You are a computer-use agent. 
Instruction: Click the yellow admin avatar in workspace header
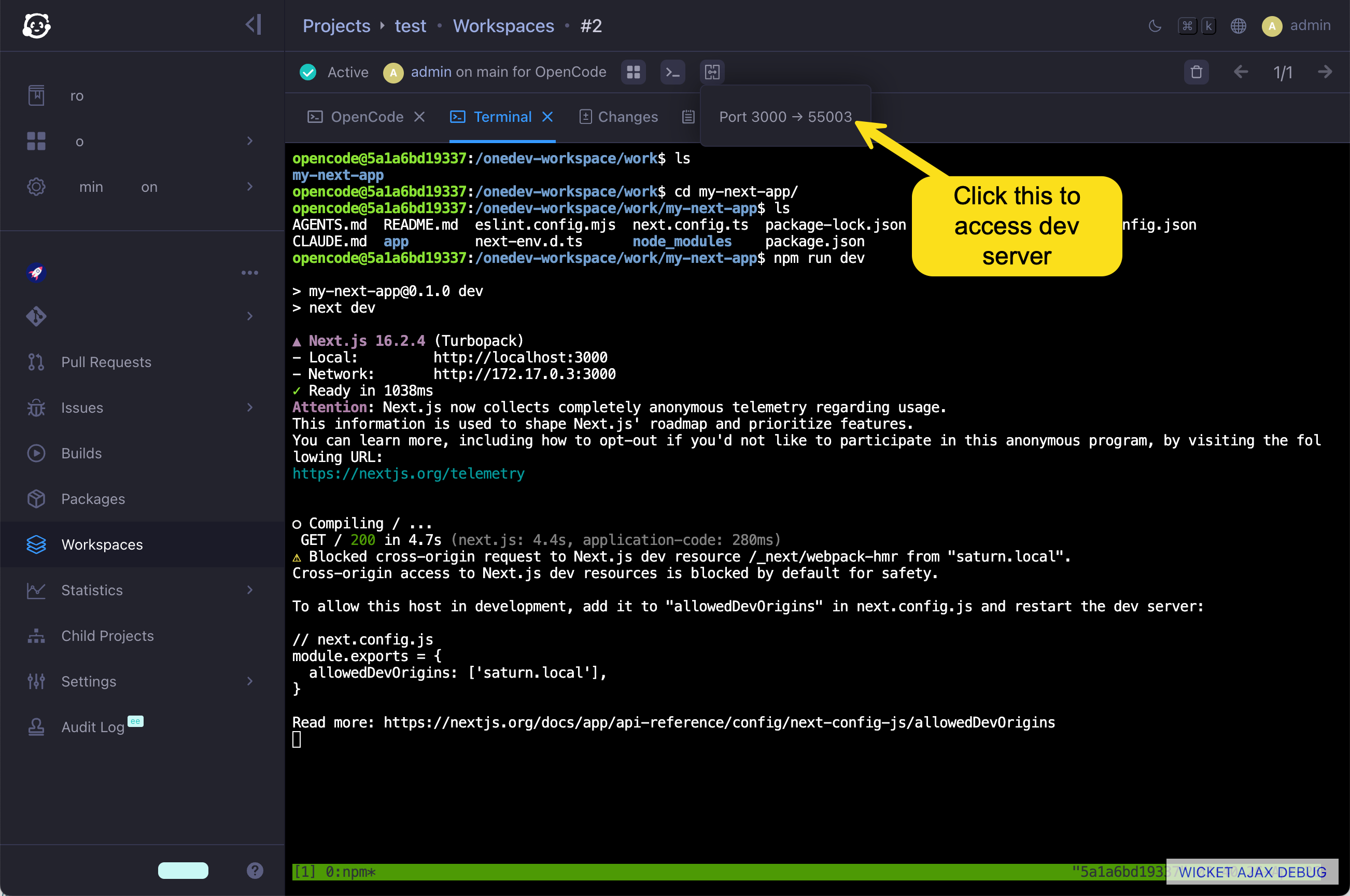click(x=393, y=73)
